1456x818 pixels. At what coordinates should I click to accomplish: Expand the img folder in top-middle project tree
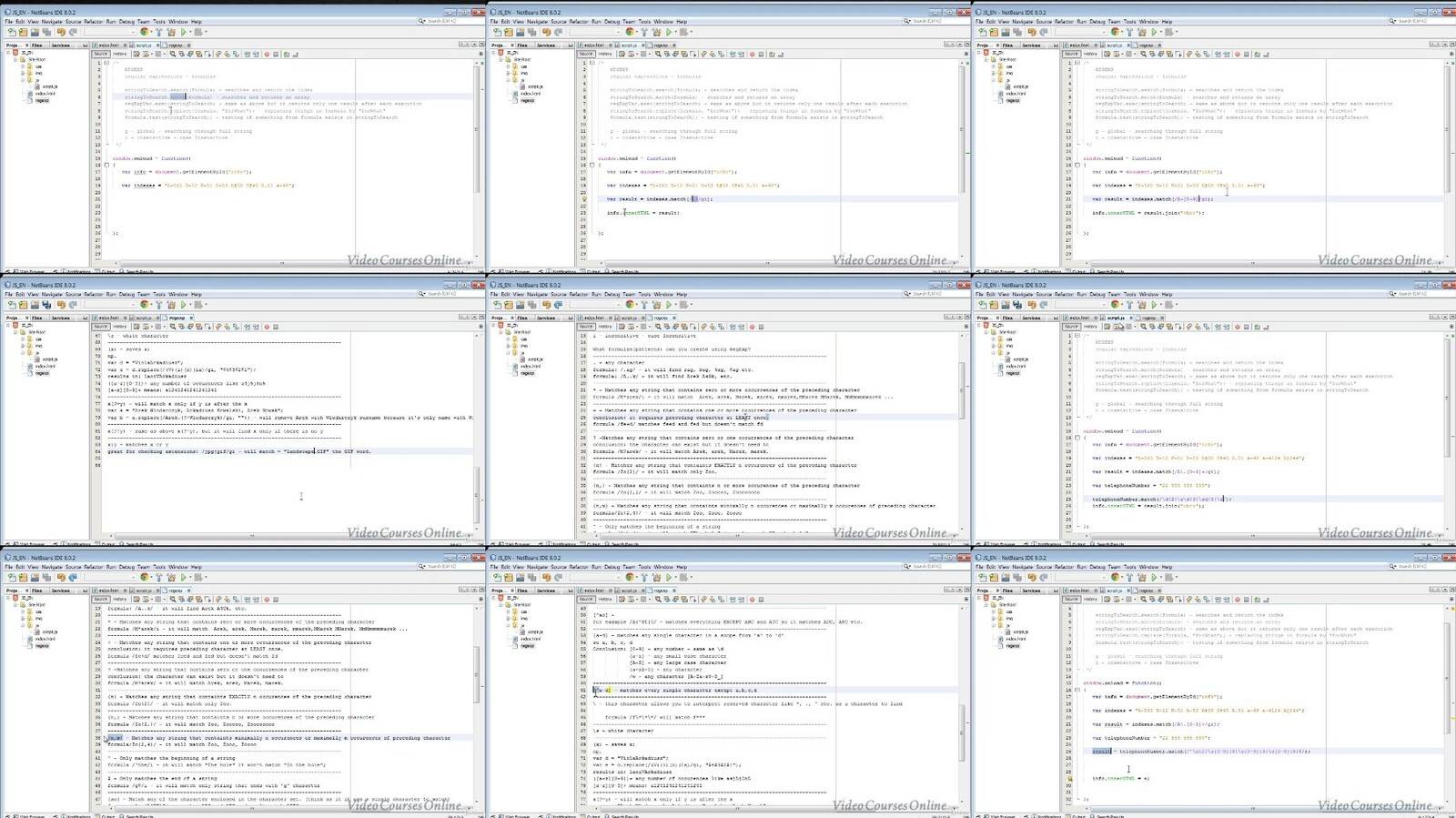click(x=508, y=73)
